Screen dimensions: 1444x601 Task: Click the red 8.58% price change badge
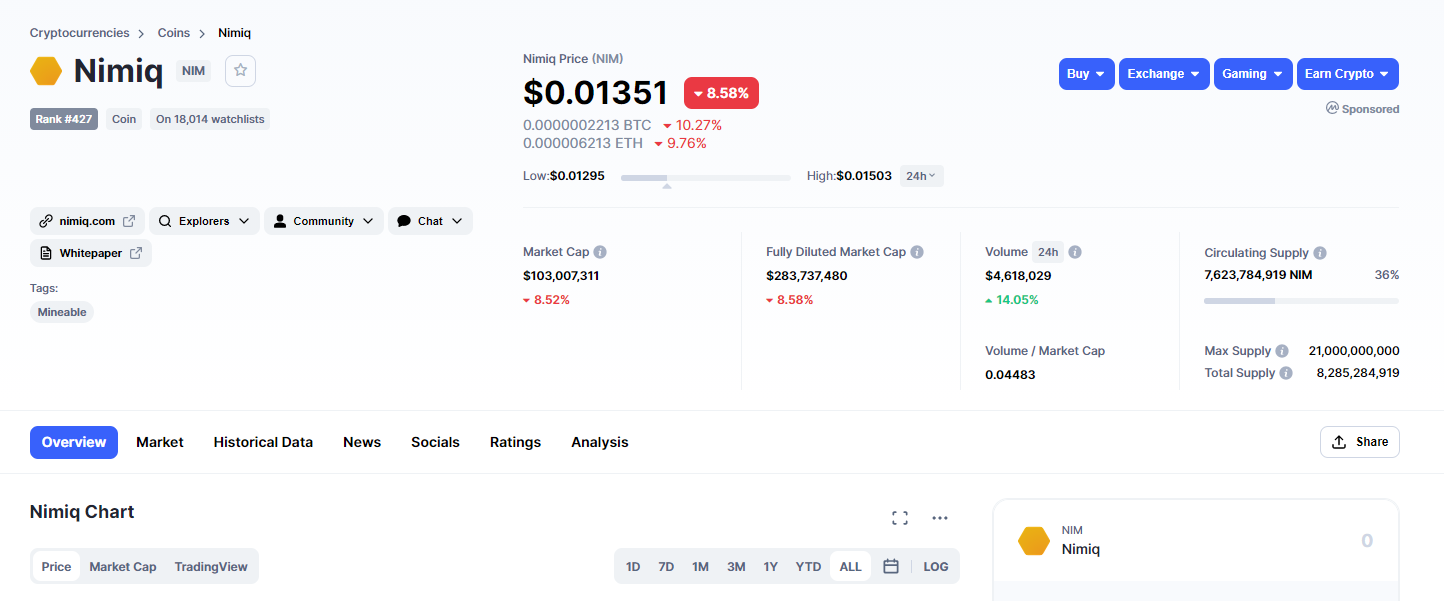[x=722, y=93]
